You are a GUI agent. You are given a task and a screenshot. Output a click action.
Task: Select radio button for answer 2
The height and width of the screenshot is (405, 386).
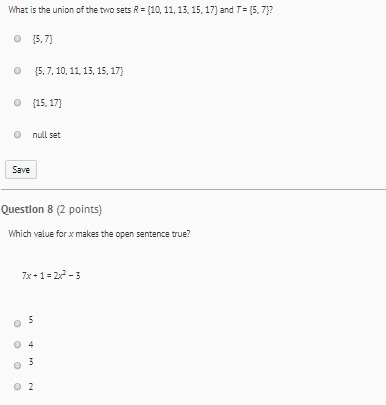pyautogui.click(x=17, y=386)
